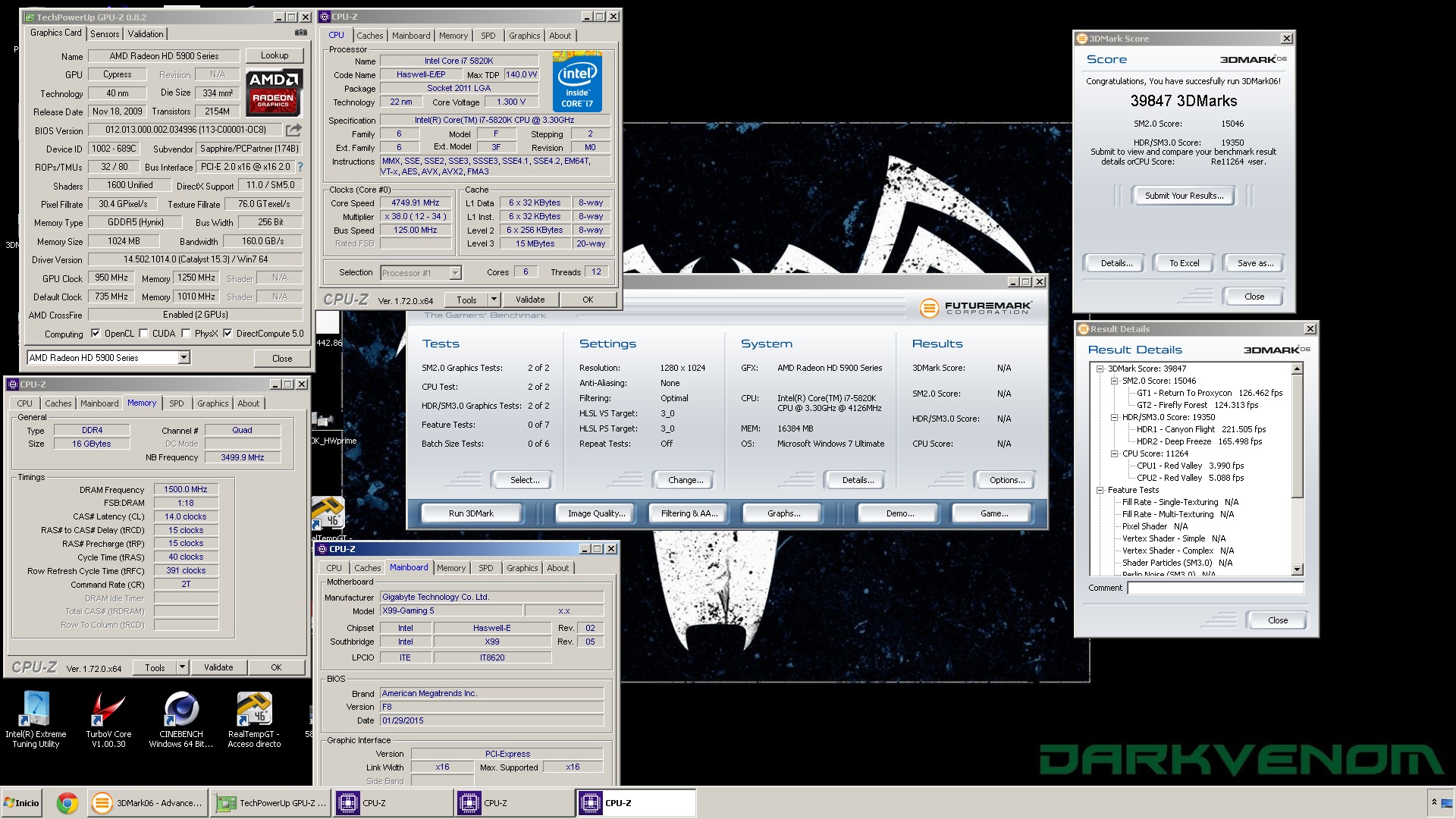Image resolution: width=1456 pixels, height=819 pixels.
Task: Select GT1 - Return To Proxycon tree row
Action: tap(1209, 393)
